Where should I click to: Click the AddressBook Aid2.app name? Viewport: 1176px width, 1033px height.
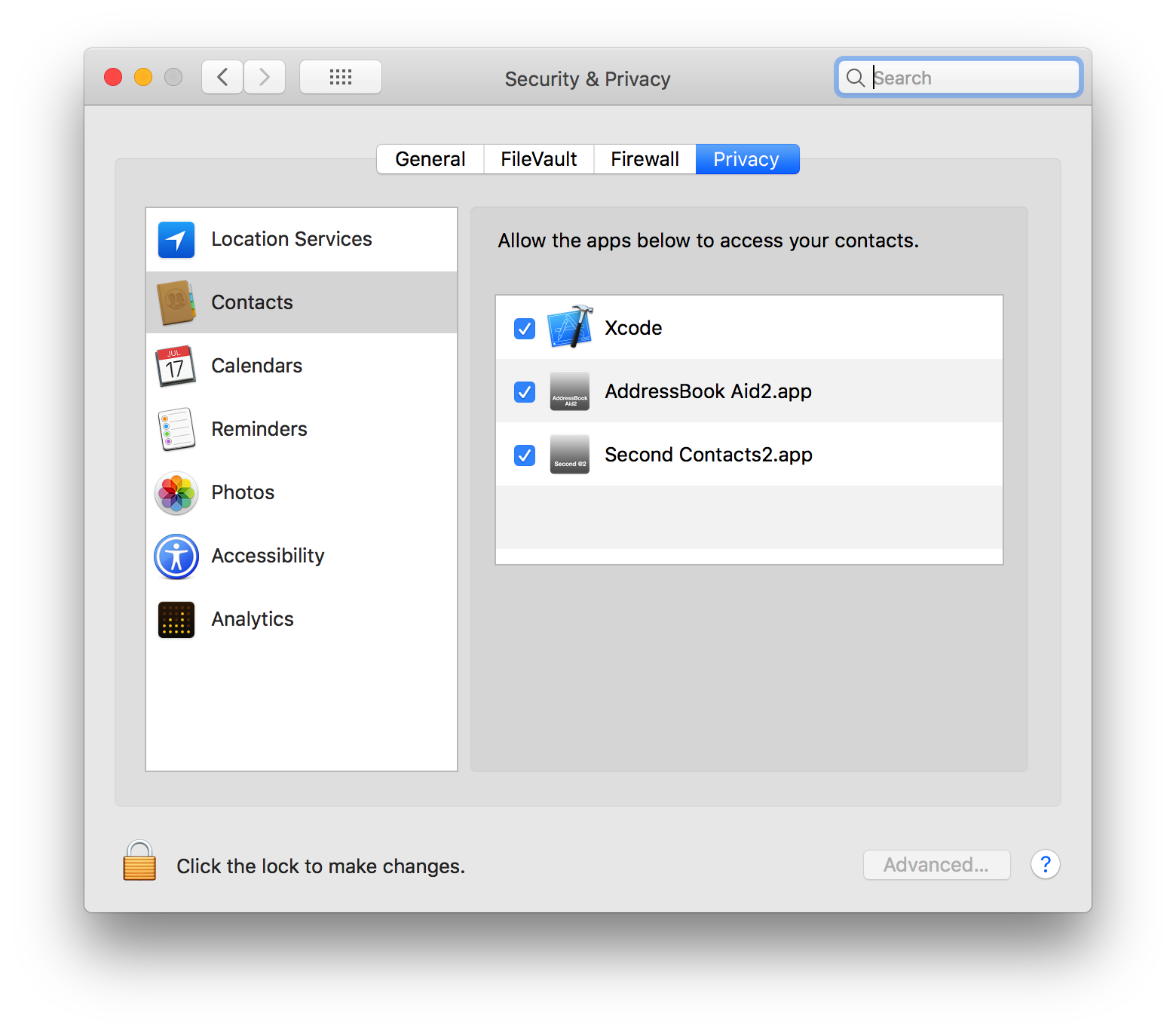click(709, 392)
